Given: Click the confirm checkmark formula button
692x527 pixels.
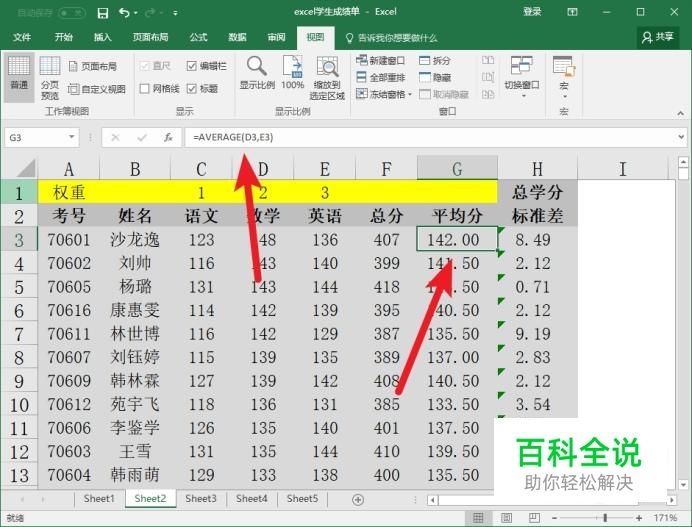Looking at the screenshot, I should pyautogui.click(x=142, y=138).
